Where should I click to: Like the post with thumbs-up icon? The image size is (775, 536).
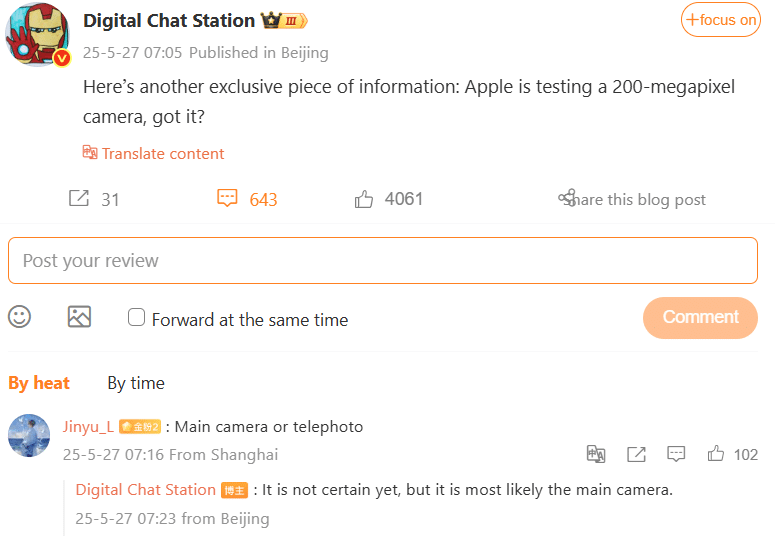[364, 199]
